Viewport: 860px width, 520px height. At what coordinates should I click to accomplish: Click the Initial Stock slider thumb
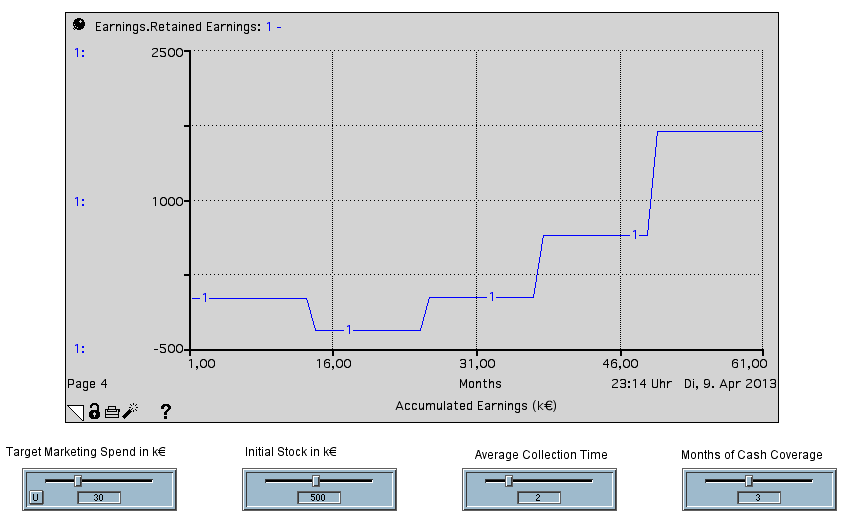click(x=316, y=481)
